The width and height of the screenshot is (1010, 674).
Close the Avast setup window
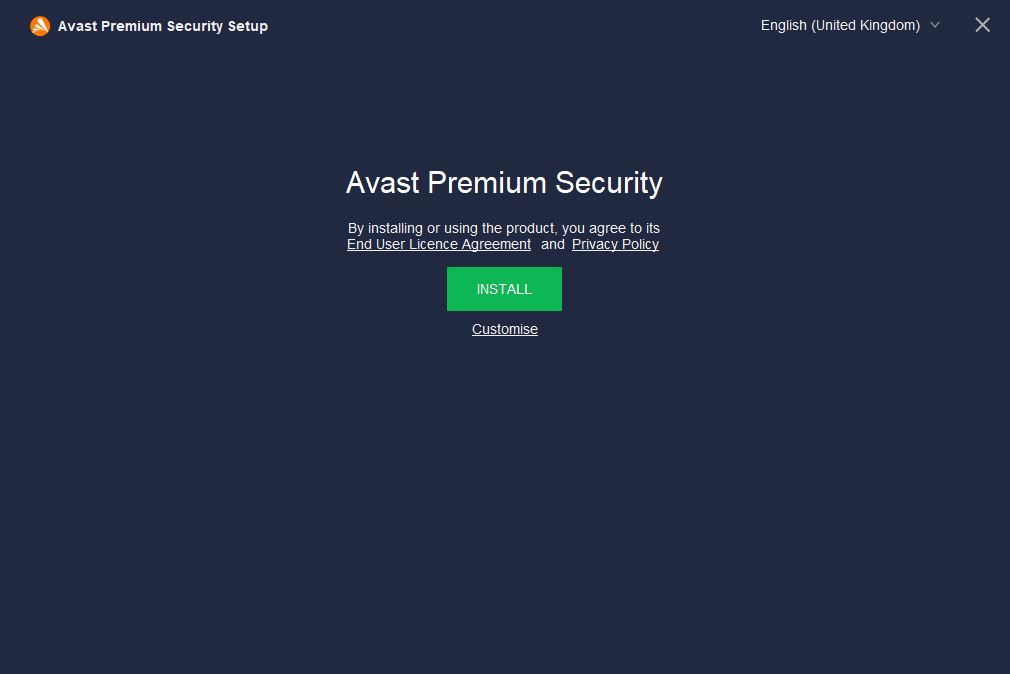tap(982, 25)
